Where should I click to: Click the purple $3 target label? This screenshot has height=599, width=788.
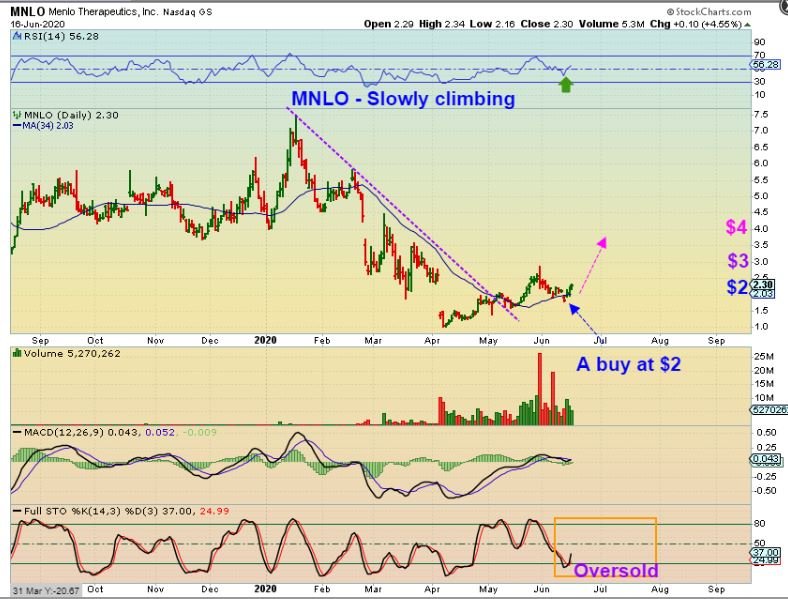point(738,261)
